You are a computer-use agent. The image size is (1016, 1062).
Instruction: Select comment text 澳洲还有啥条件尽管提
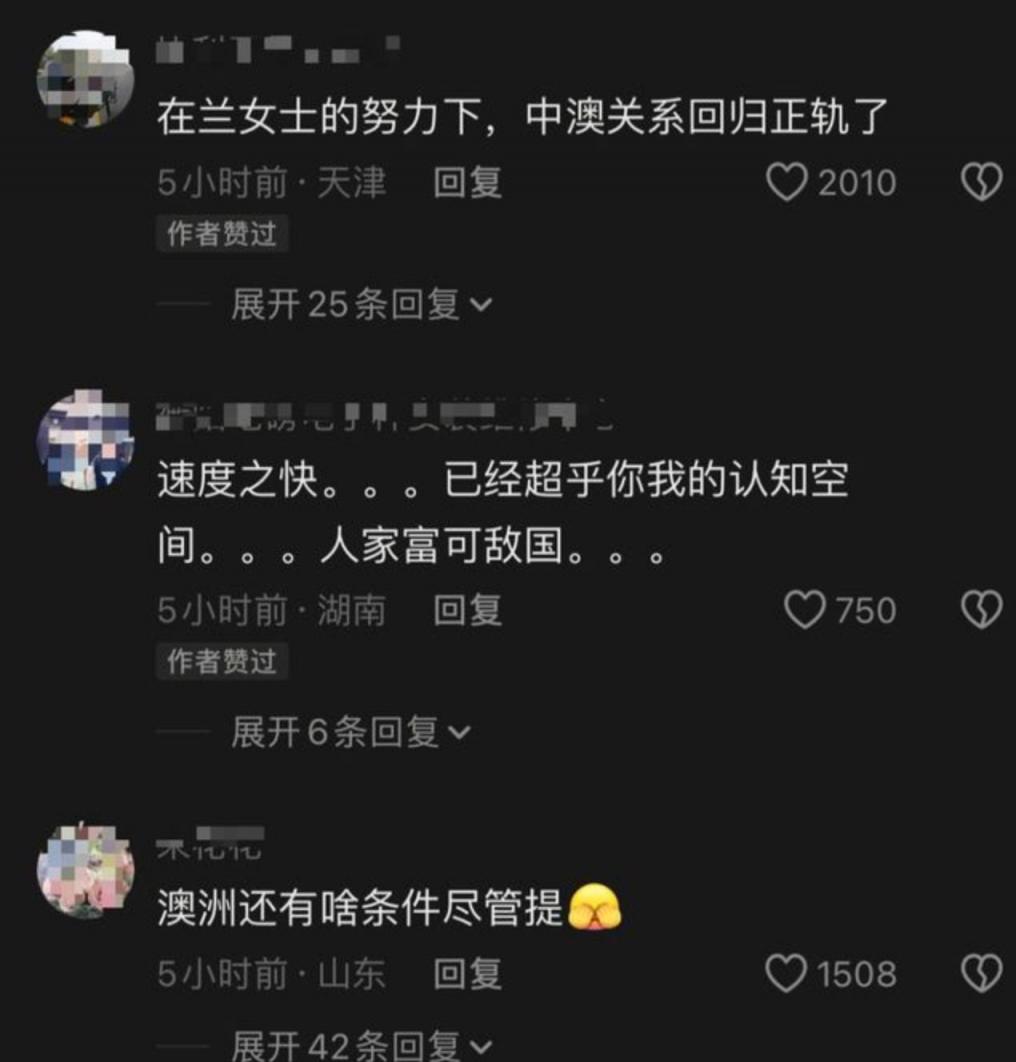[360, 907]
